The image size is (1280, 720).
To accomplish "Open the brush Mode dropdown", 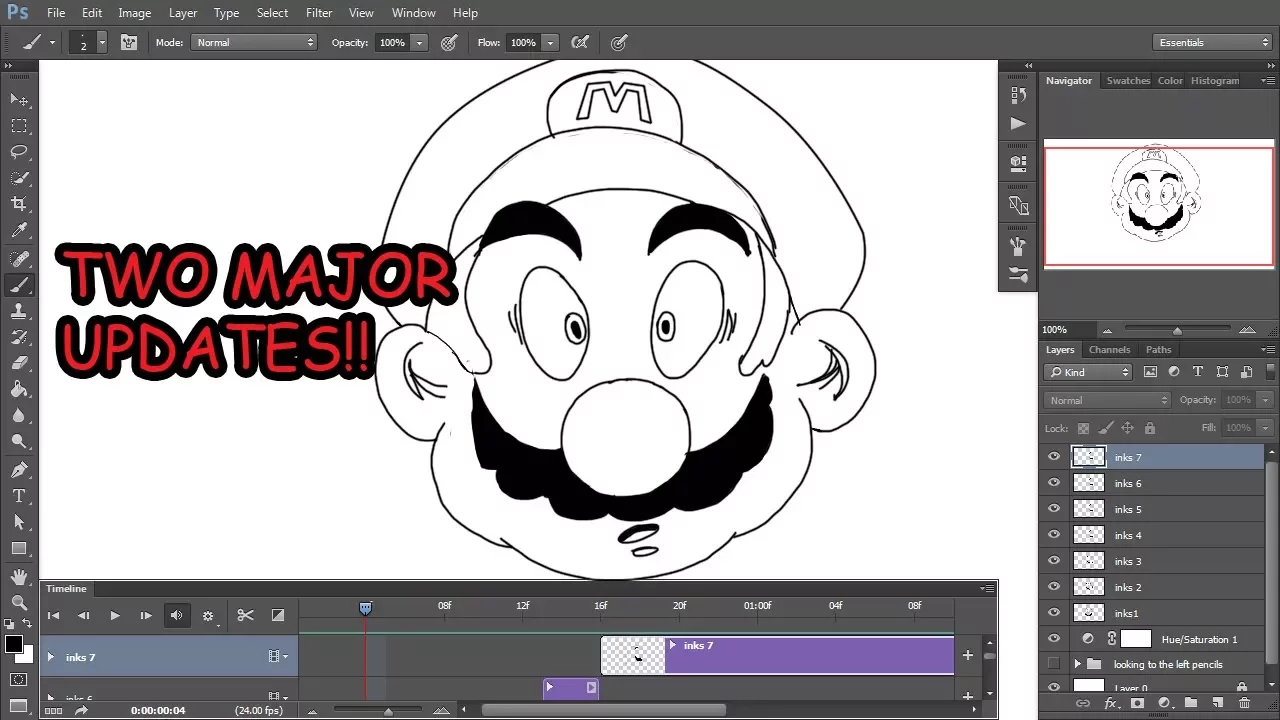I will pos(255,42).
